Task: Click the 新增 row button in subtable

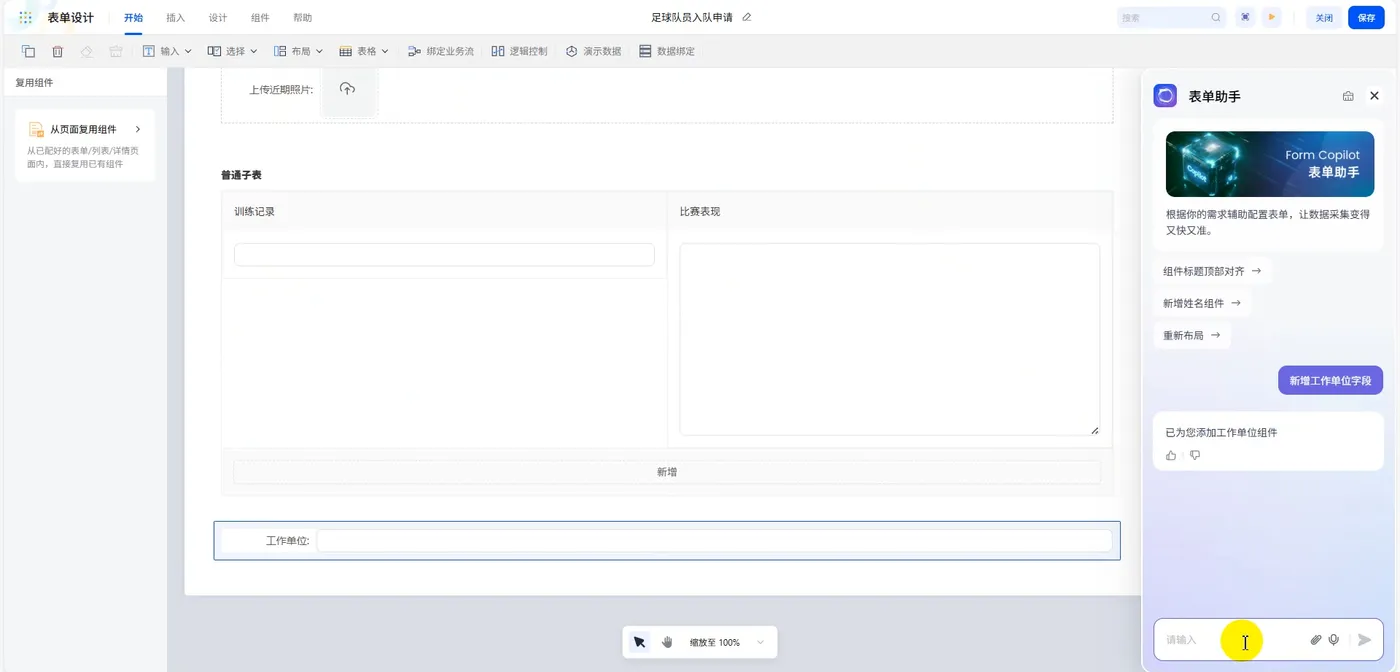Action: click(x=667, y=471)
